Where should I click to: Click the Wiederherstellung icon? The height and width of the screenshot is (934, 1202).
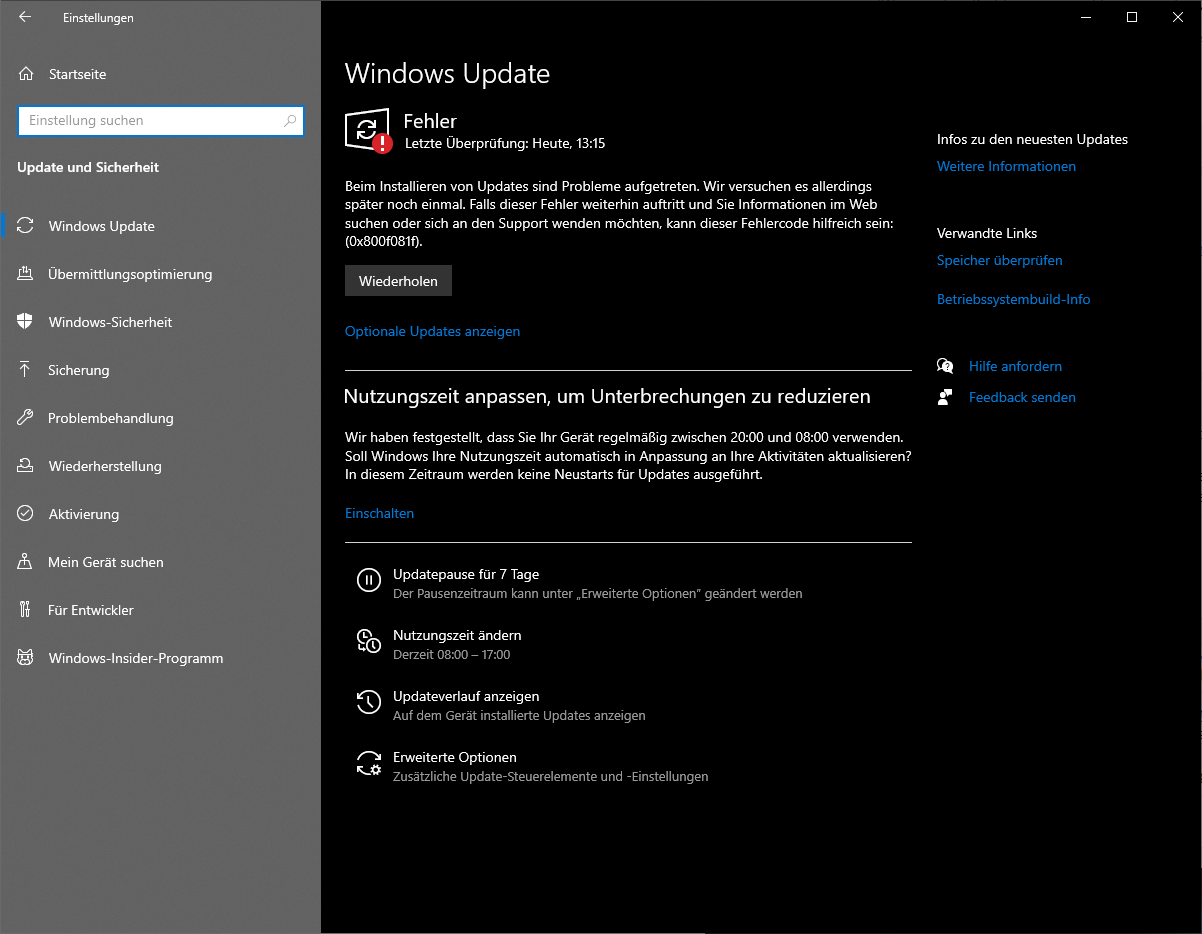coord(26,466)
